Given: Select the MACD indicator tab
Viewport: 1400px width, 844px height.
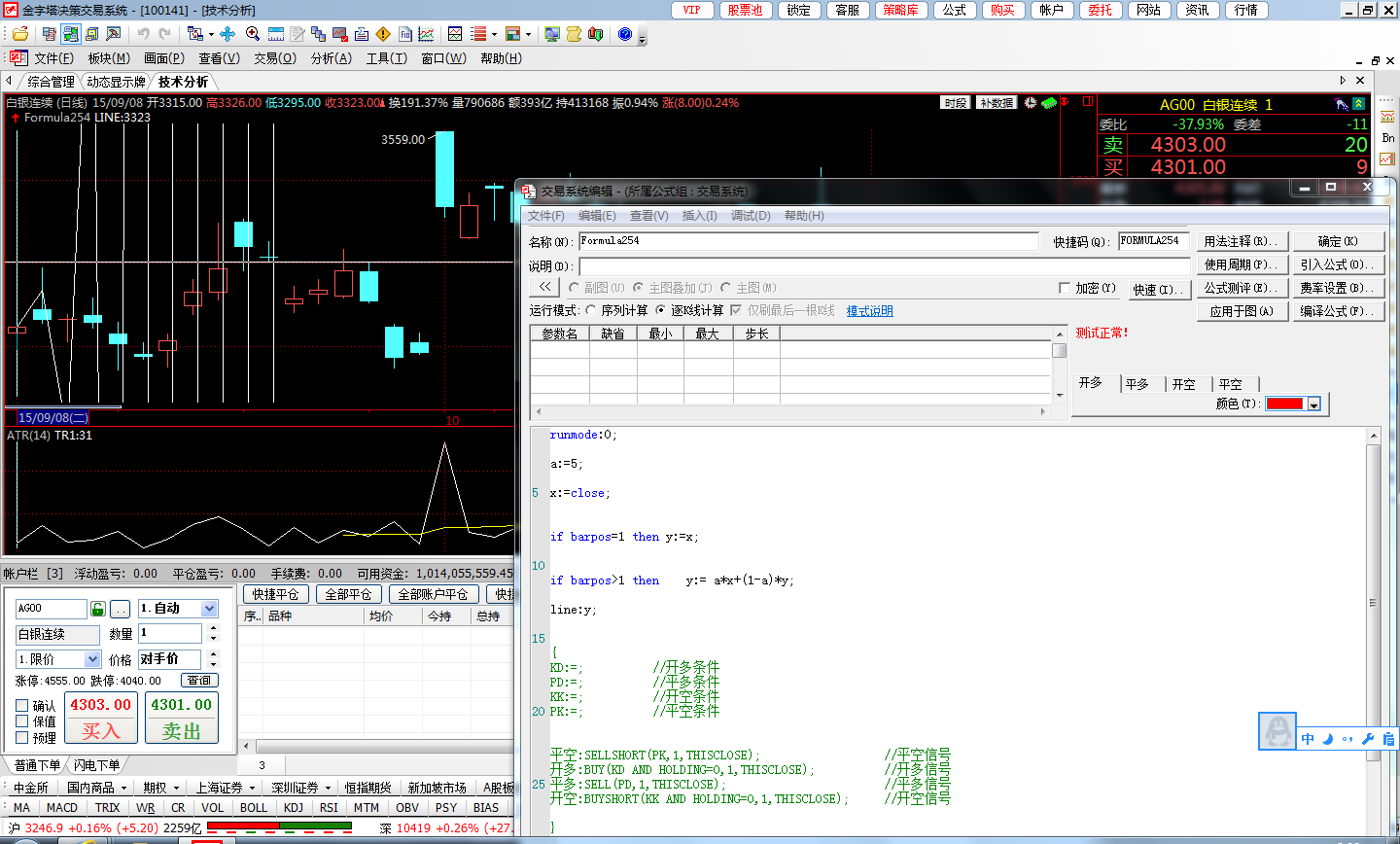Looking at the screenshot, I should (61, 807).
